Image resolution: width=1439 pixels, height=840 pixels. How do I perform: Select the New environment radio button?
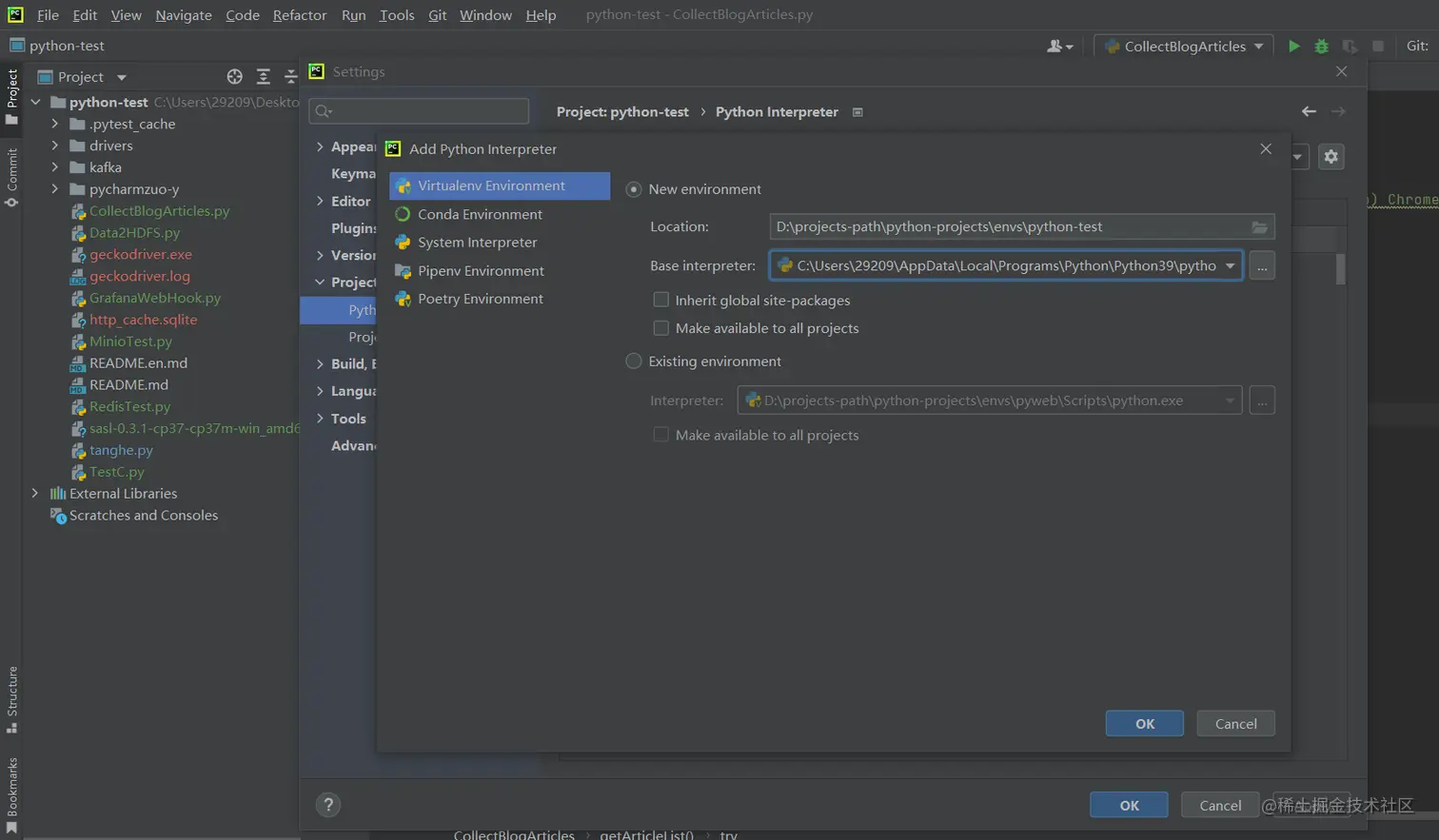coord(634,189)
